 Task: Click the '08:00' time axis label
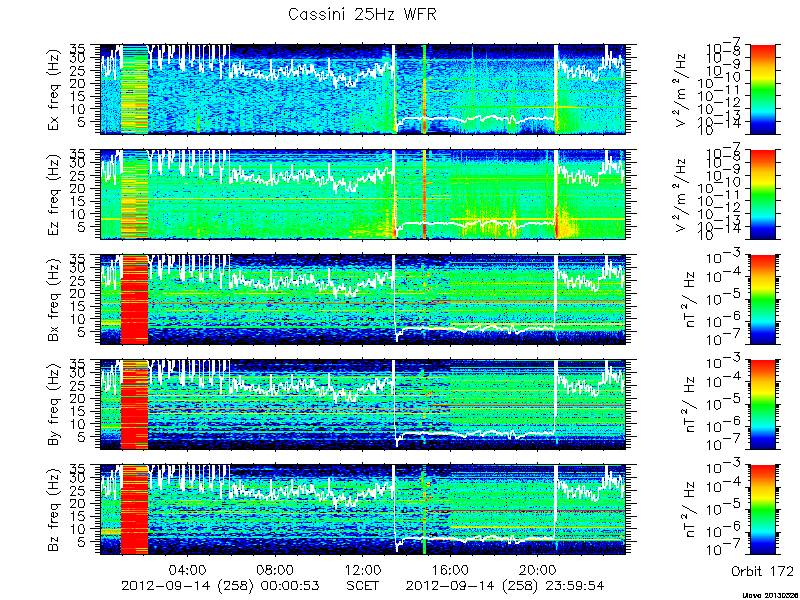276,569
